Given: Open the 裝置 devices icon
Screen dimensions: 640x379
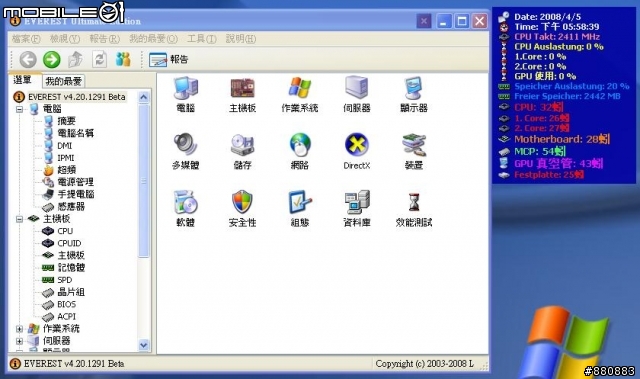Looking at the screenshot, I should tap(414, 151).
